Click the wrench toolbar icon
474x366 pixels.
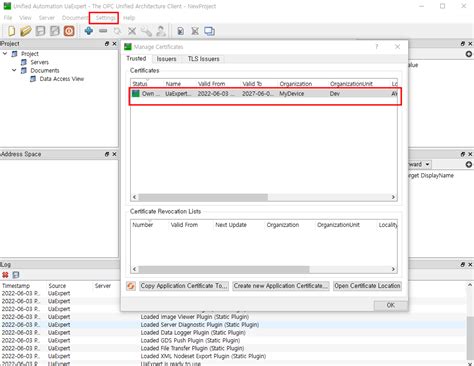click(x=146, y=31)
